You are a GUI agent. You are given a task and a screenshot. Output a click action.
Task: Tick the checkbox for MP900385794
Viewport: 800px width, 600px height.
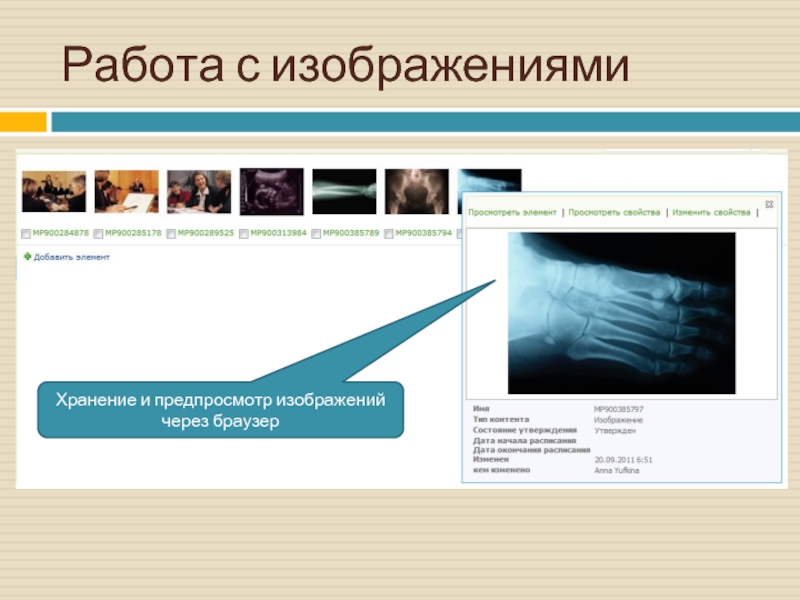[389, 234]
